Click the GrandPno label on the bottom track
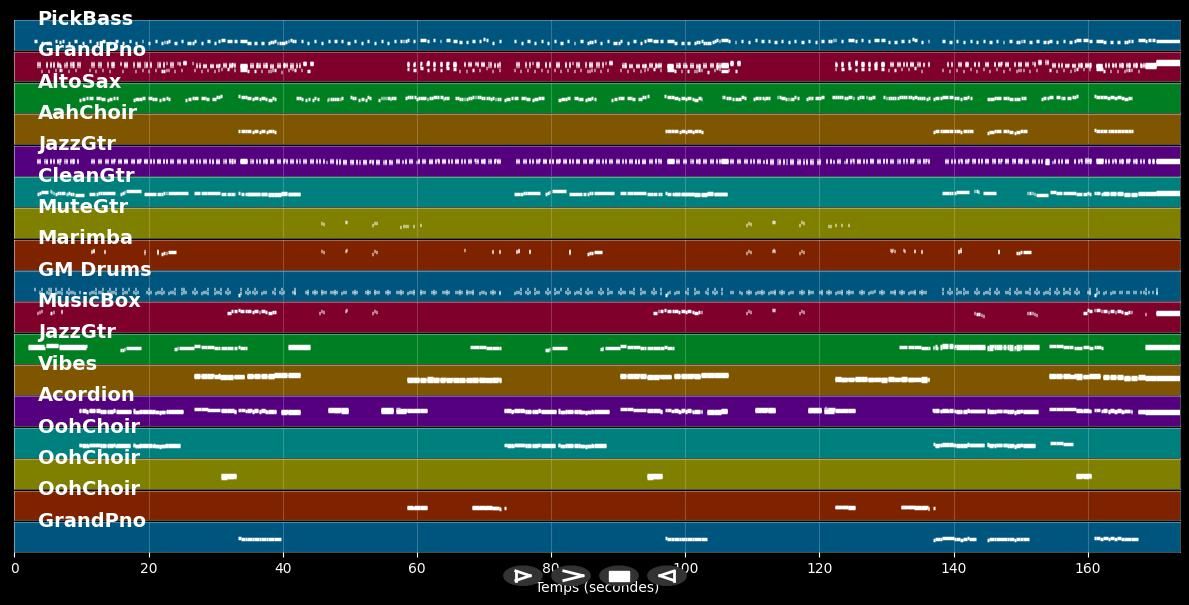The width and height of the screenshot is (1189, 605). 92,521
